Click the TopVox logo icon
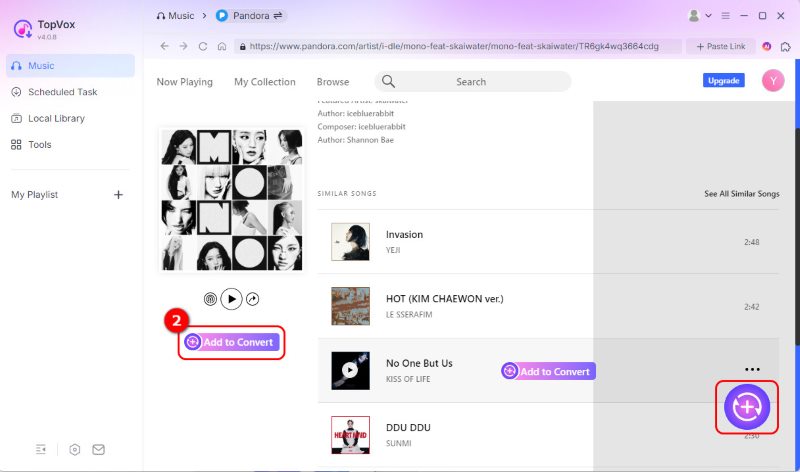 point(22,29)
